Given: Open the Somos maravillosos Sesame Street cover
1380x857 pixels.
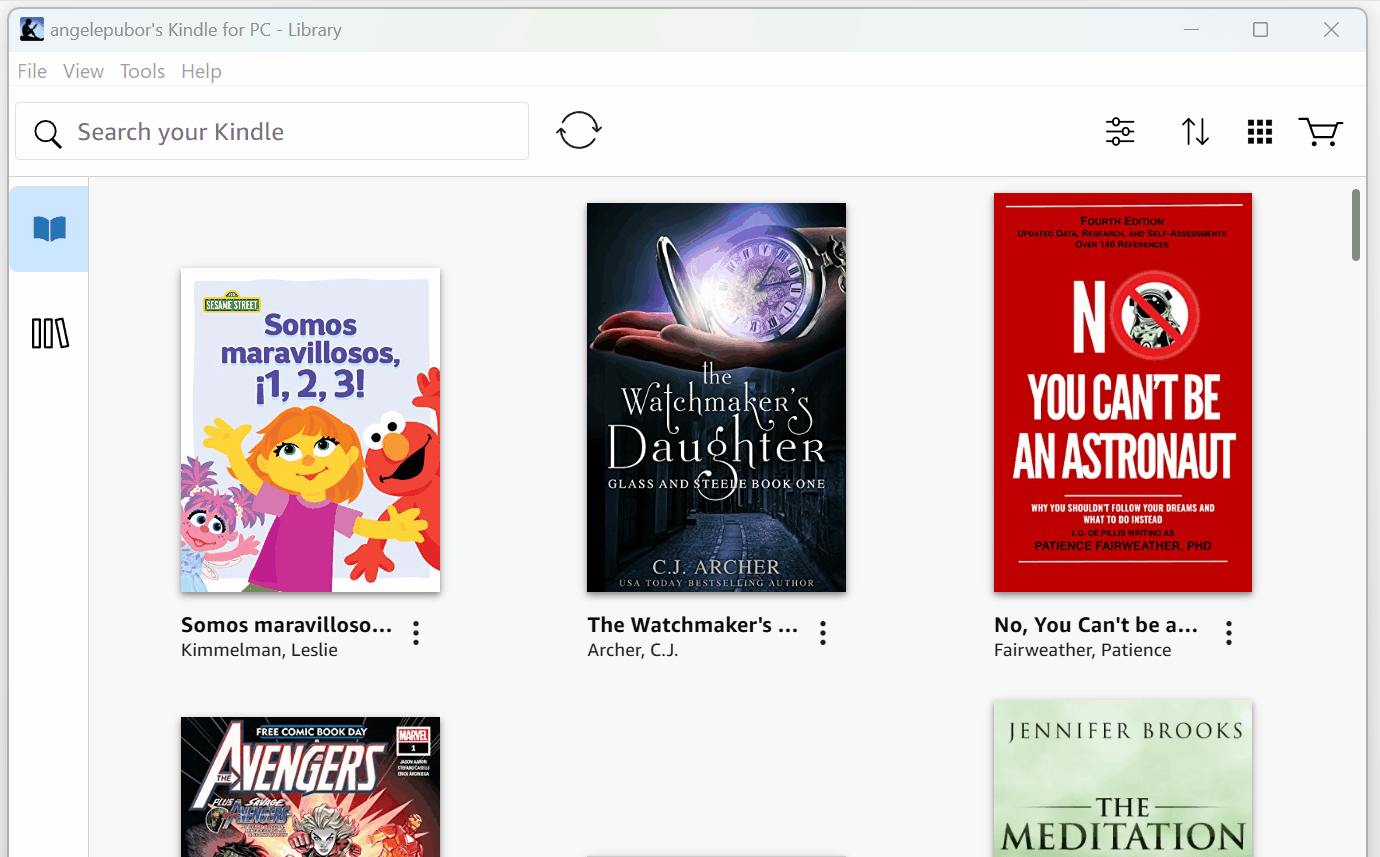Looking at the screenshot, I should pos(310,430).
